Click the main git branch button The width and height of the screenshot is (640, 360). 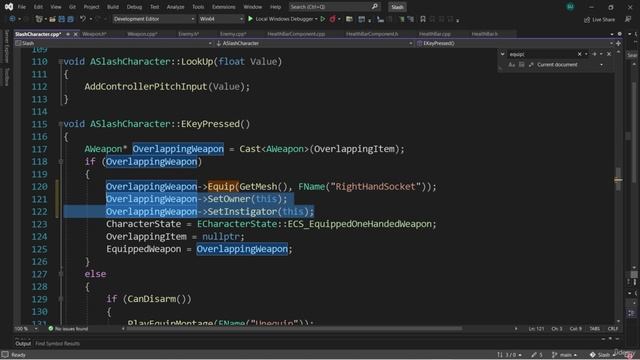(x=564, y=355)
